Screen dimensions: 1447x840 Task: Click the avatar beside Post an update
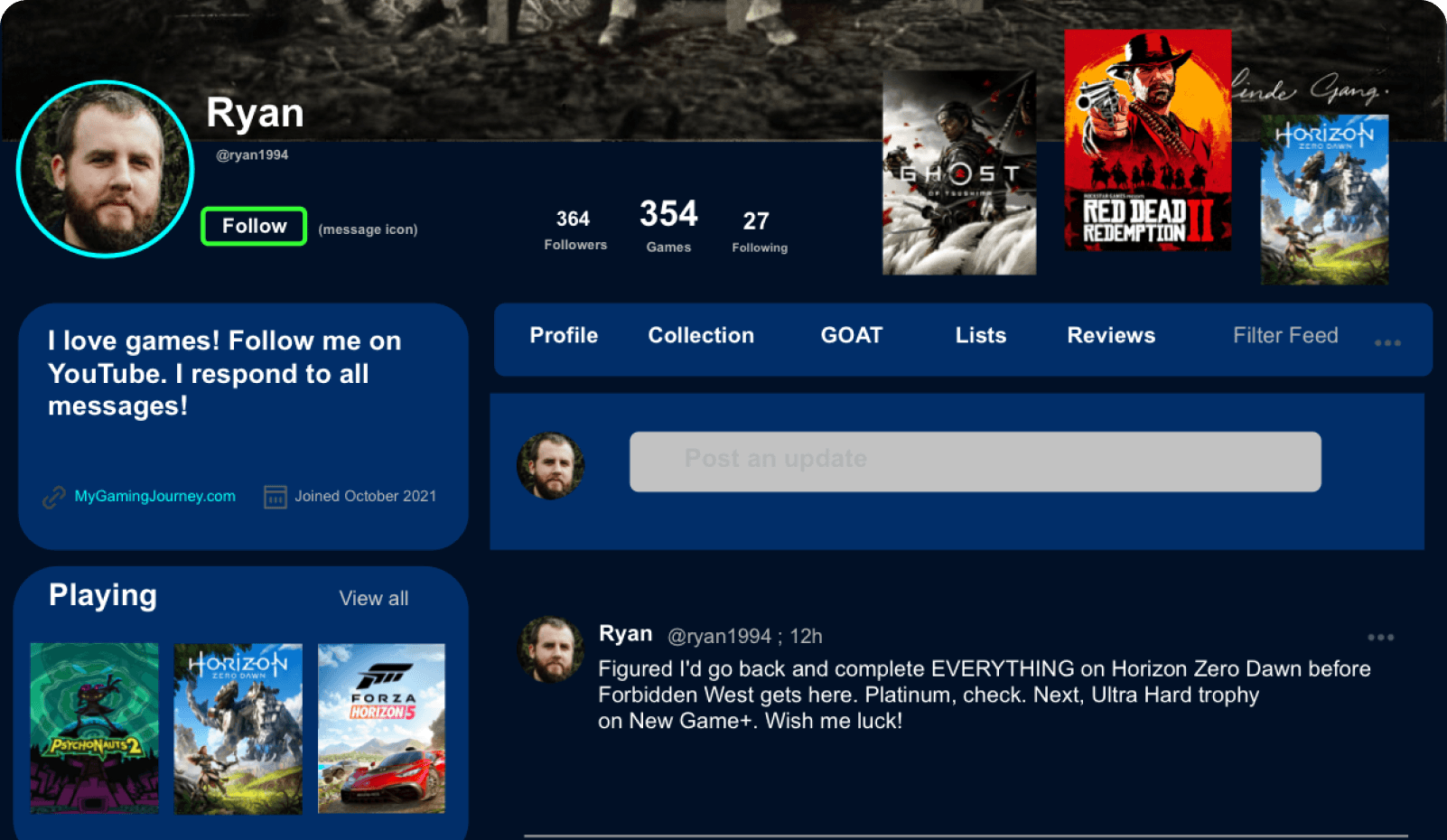[550, 466]
